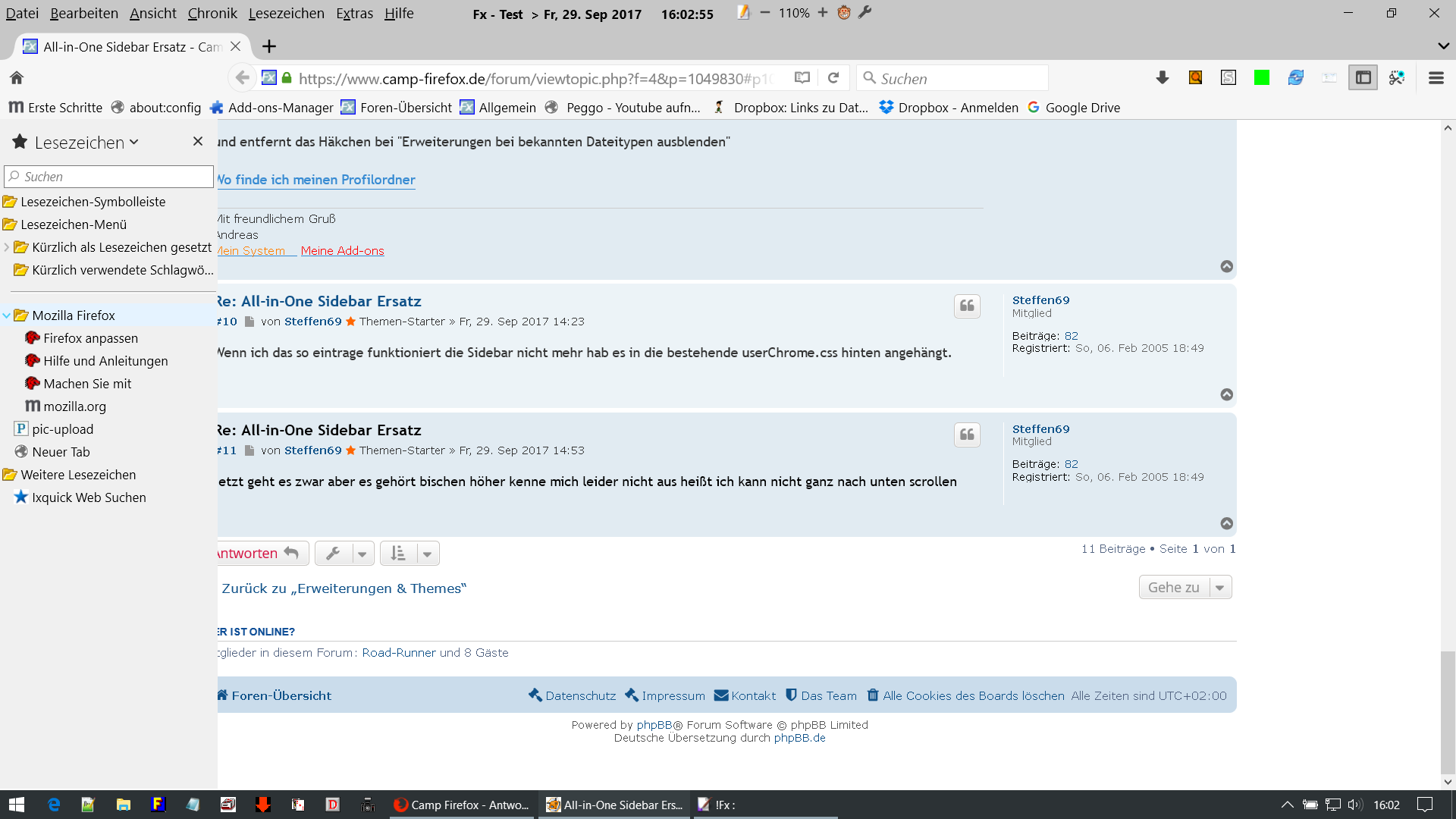Open the downloads arrow icon
The height and width of the screenshot is (819, 1456).
1162,77
